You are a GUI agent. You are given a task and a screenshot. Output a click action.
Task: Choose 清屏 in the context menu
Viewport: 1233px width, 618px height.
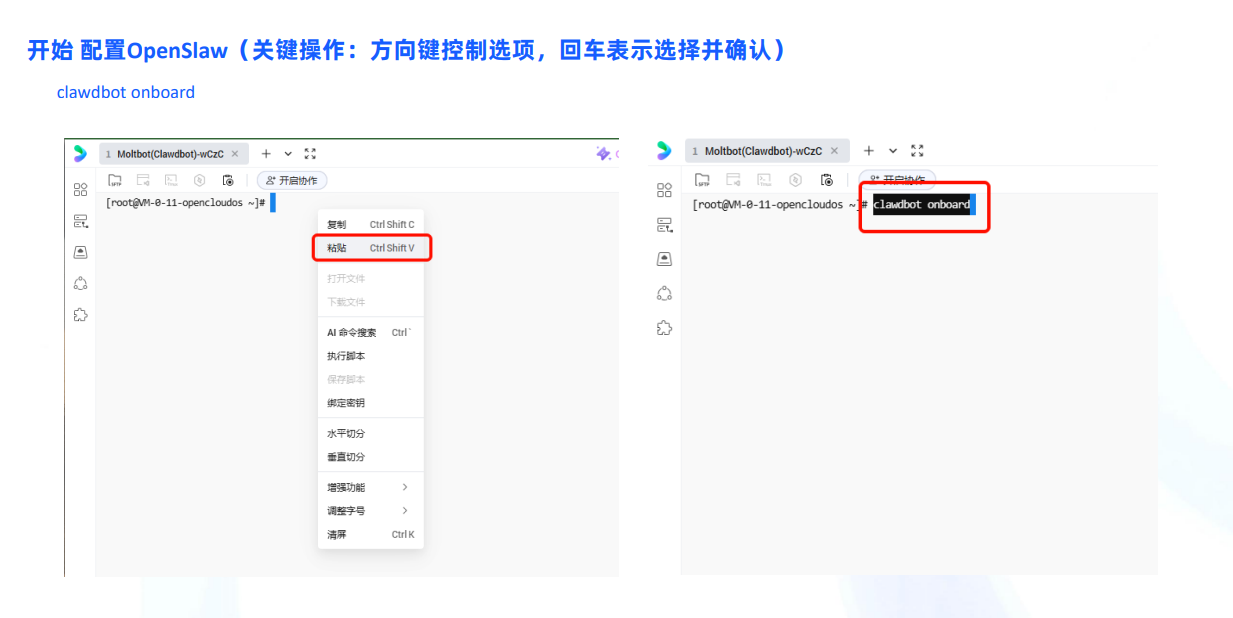(x=371, y=534)
